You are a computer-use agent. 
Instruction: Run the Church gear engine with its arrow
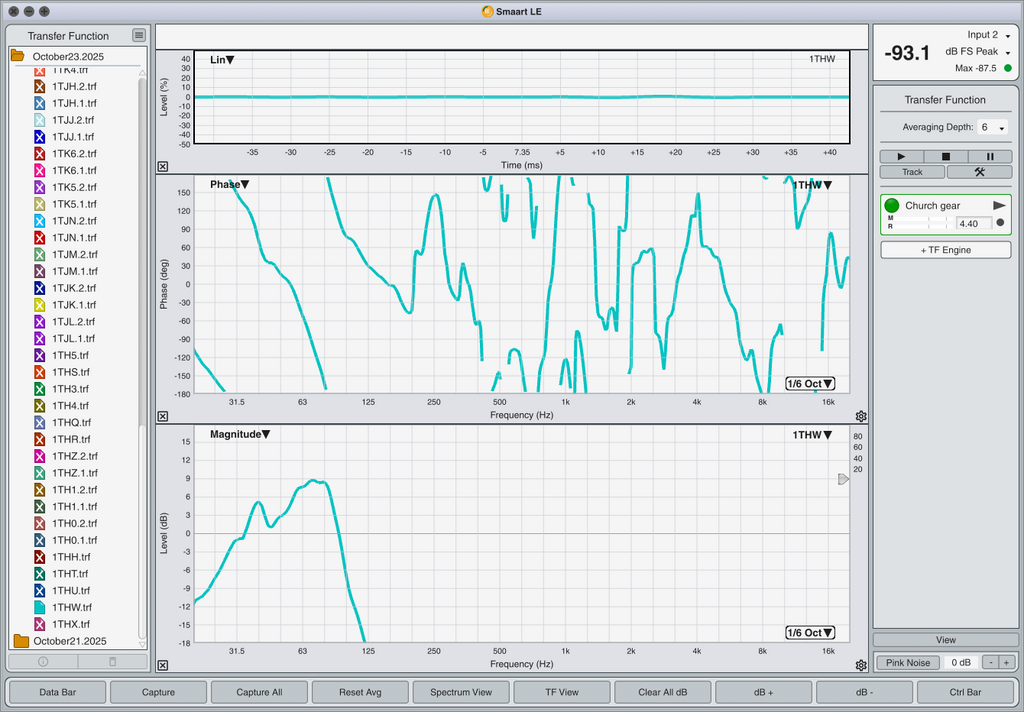[998, 205]
